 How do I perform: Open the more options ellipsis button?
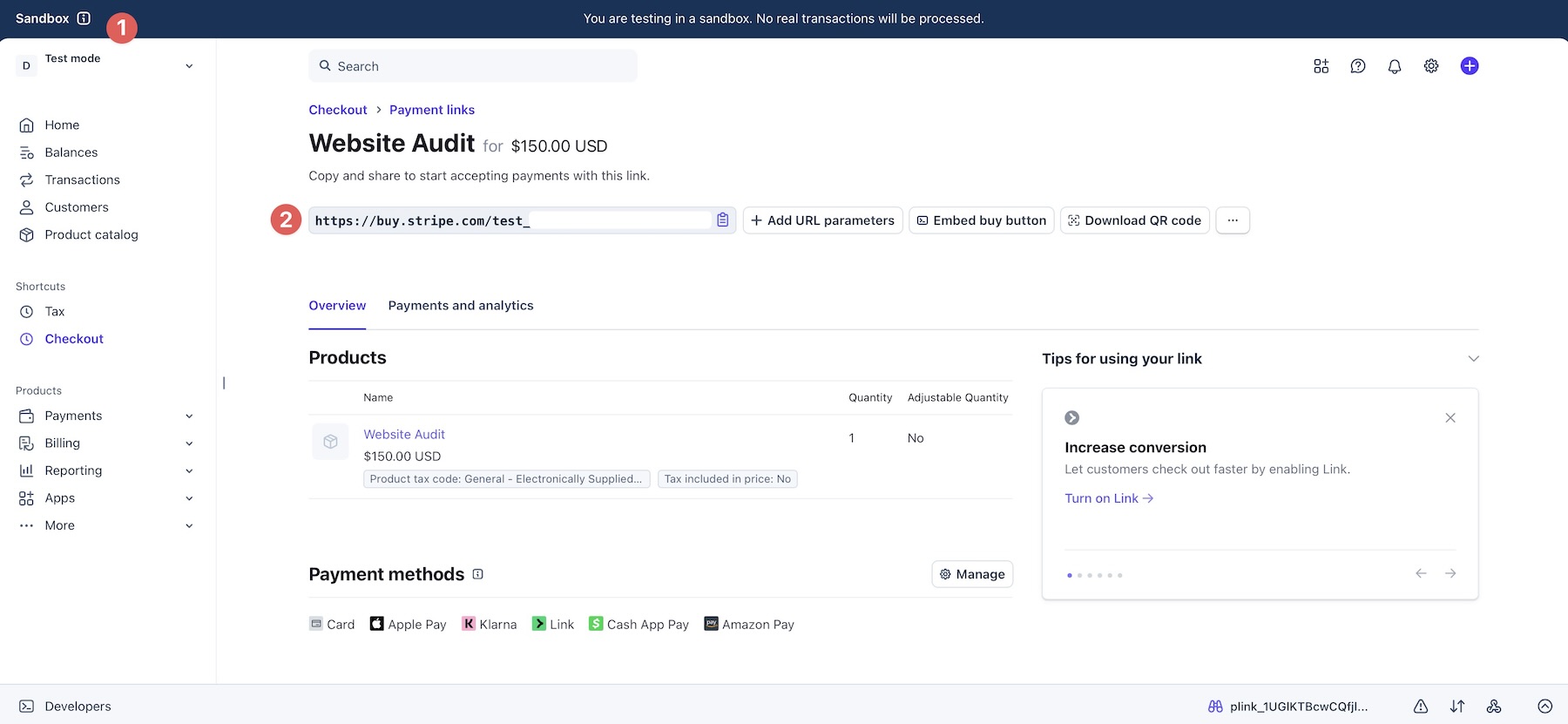(x=1233, y=220)
